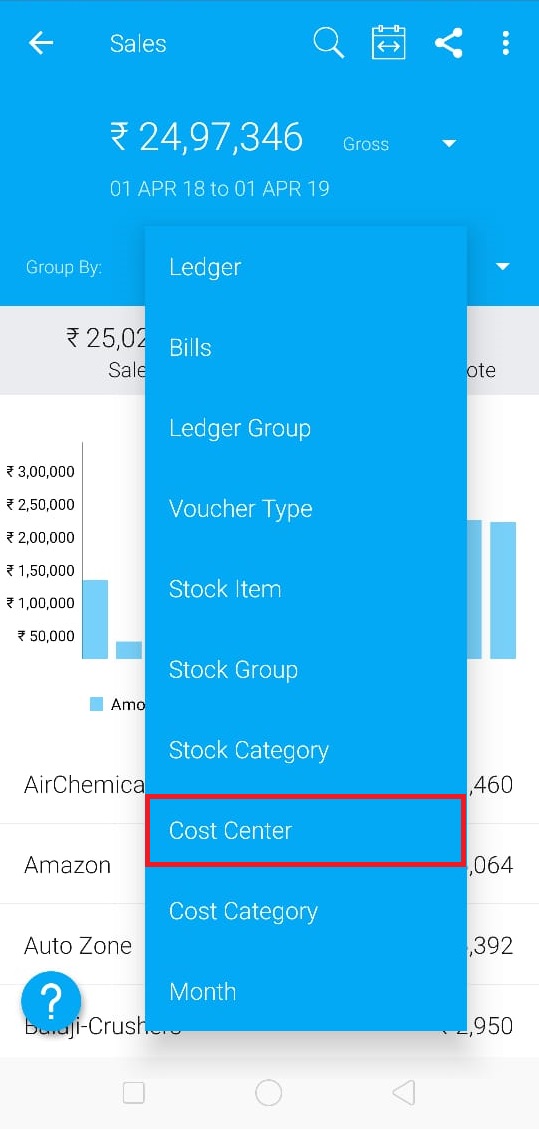
Task: Open the Amazon ledger row
Action: coord(269,864)
